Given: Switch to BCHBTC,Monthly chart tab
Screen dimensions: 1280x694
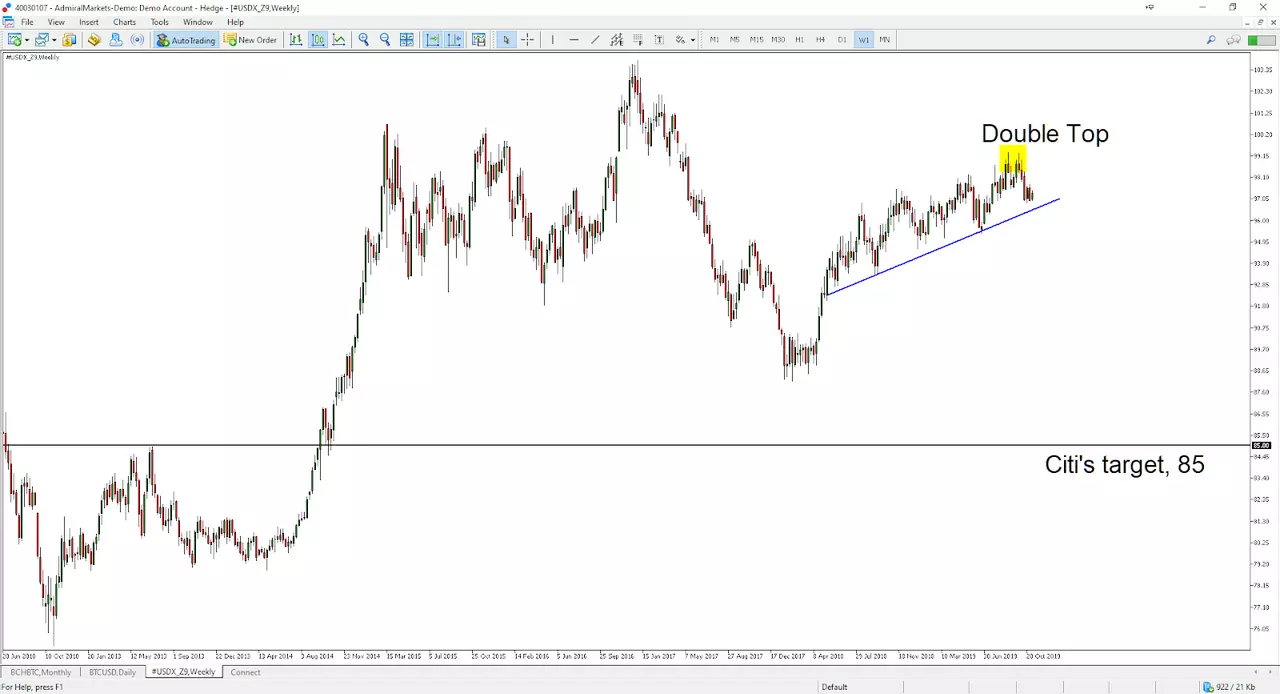Looking at the screenshot, I should click(x=43, y=672).
